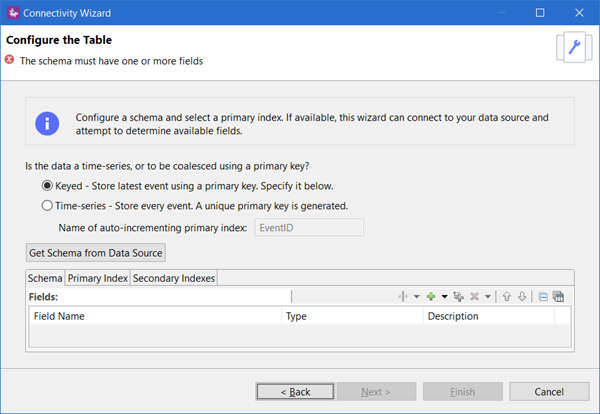600x414 pixels.
Task: Switch to the Secondary Indexes tab
Action: (174, 278)
